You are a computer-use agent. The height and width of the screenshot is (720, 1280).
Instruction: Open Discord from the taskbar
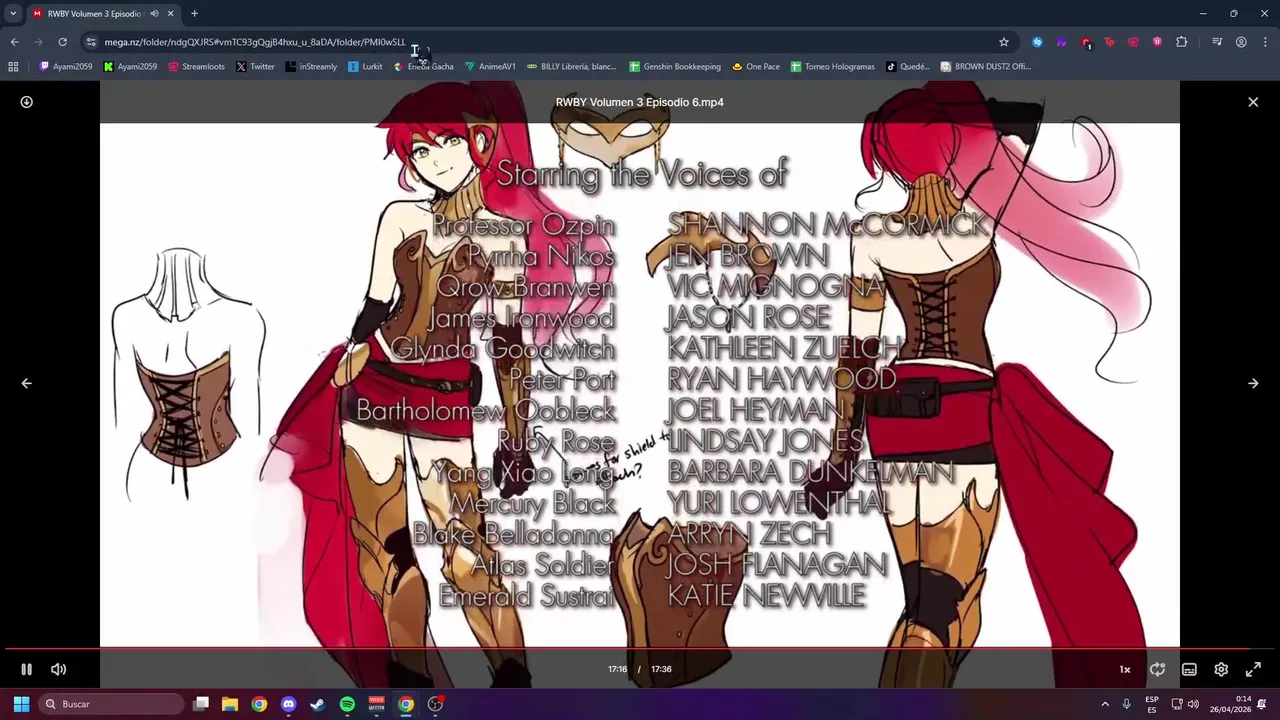288,704
